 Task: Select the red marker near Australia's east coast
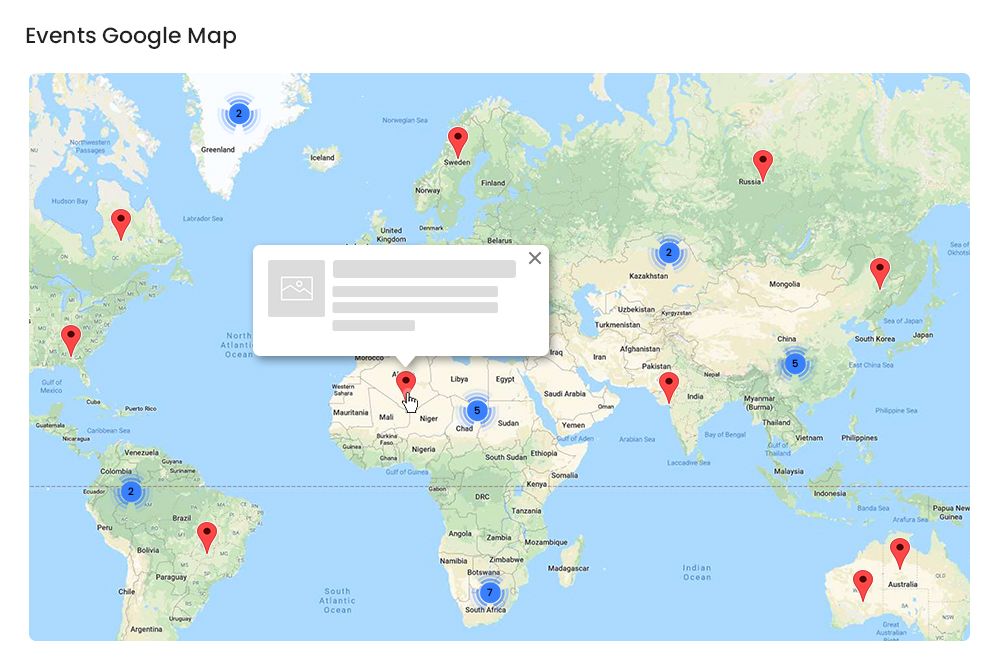(899, 547)
